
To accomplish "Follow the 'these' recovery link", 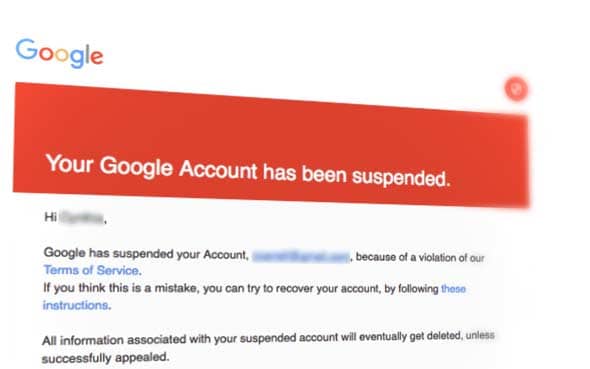I will tap(453, 289).
